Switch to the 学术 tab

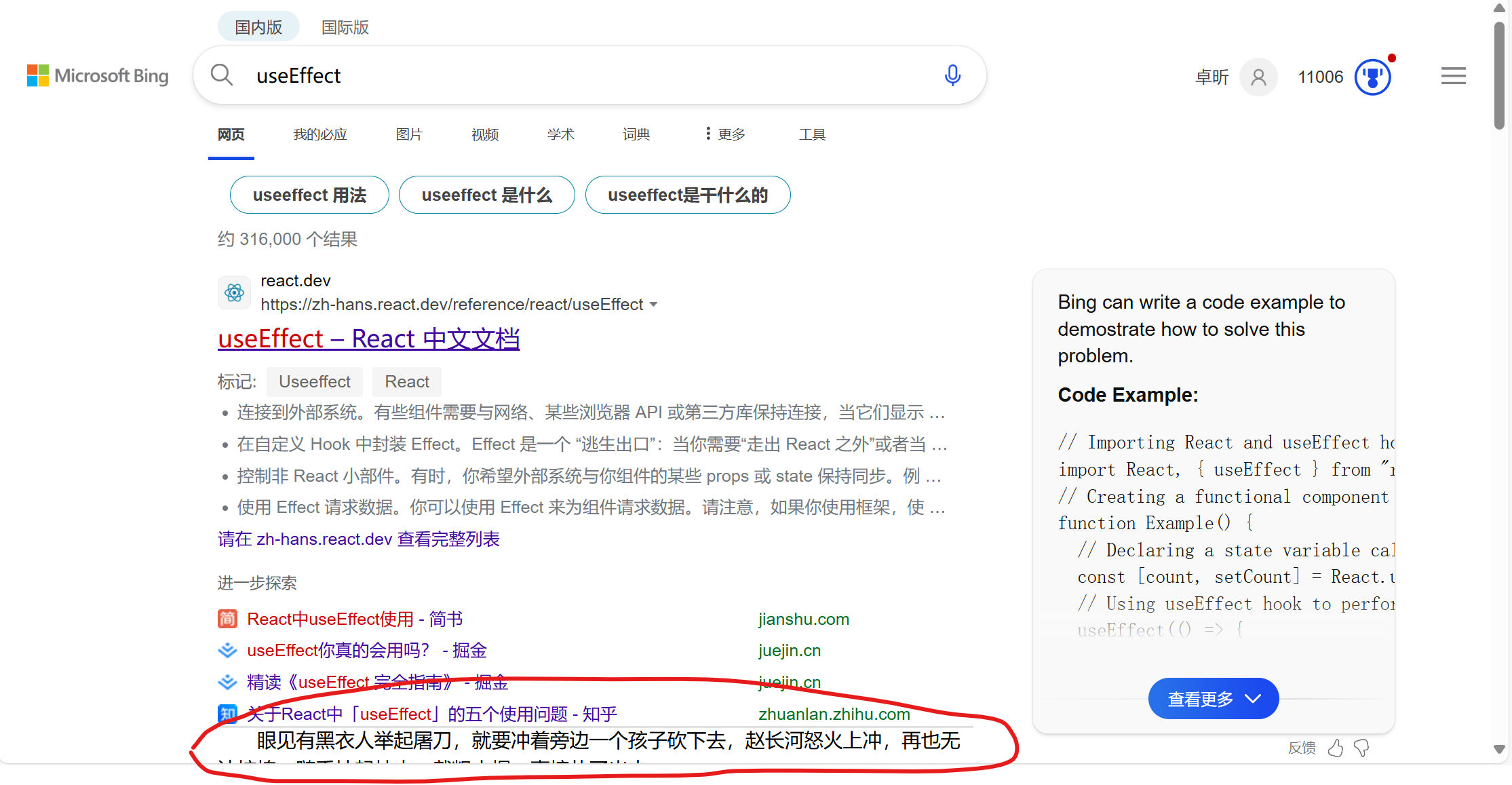tap(561, 134)
